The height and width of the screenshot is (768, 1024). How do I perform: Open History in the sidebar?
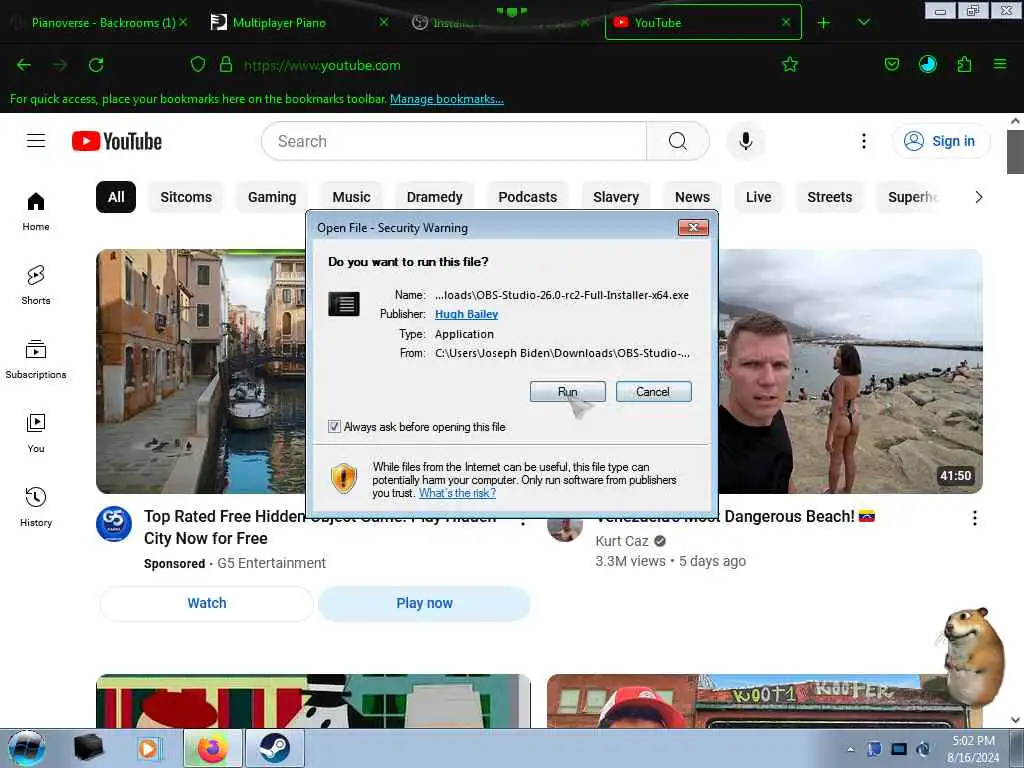click(36, 507)
